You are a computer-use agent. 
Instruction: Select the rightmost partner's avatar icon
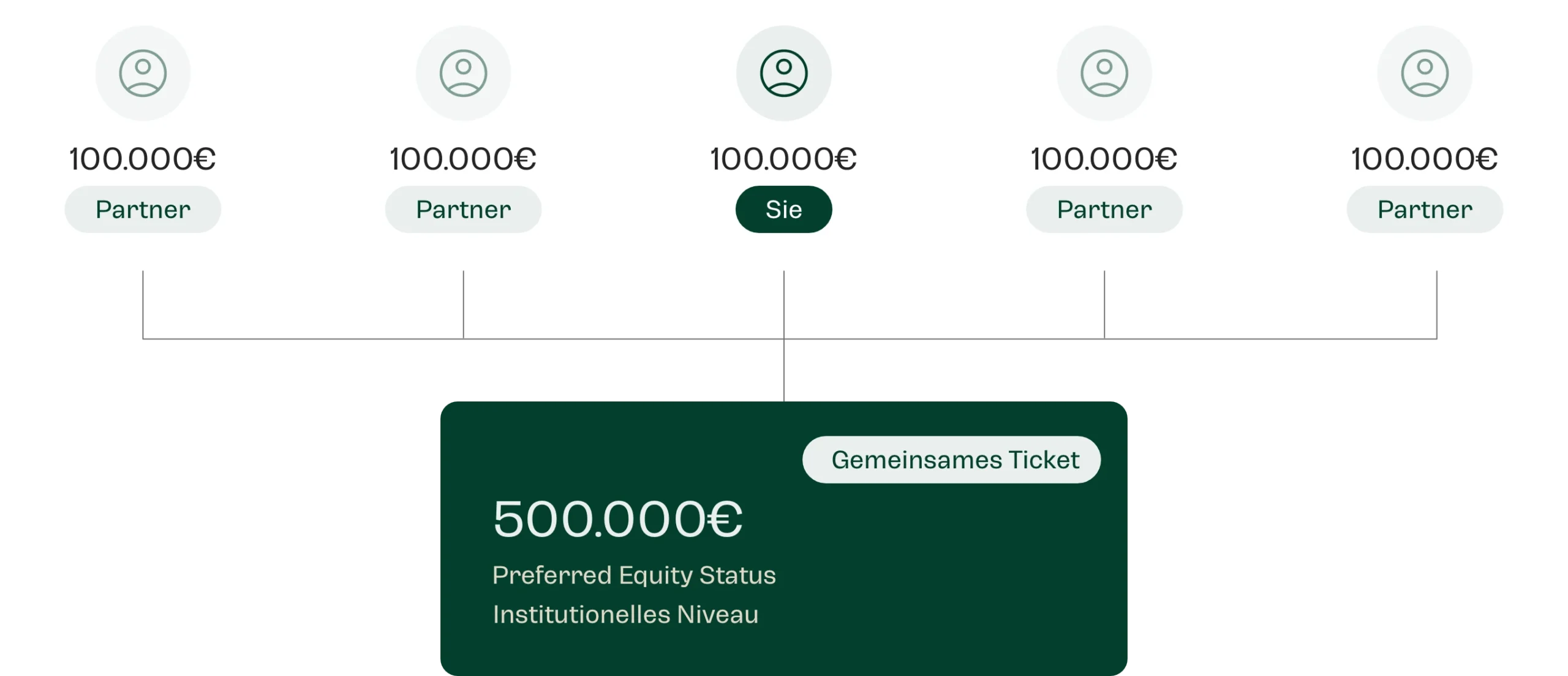tap(1425, 73)
